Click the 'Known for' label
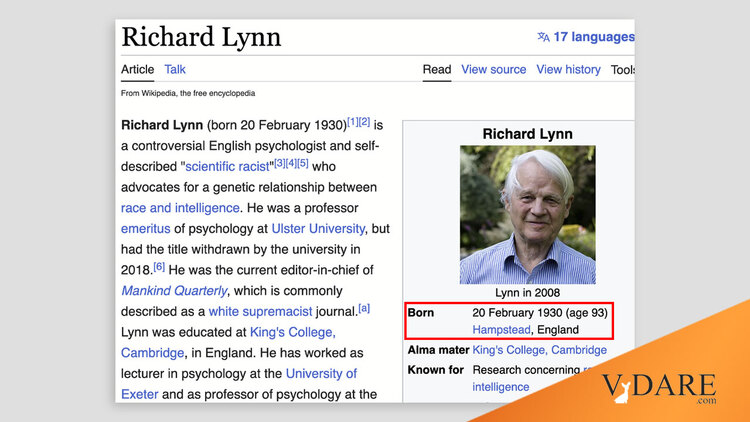The image size is (750, 422). 436,370
